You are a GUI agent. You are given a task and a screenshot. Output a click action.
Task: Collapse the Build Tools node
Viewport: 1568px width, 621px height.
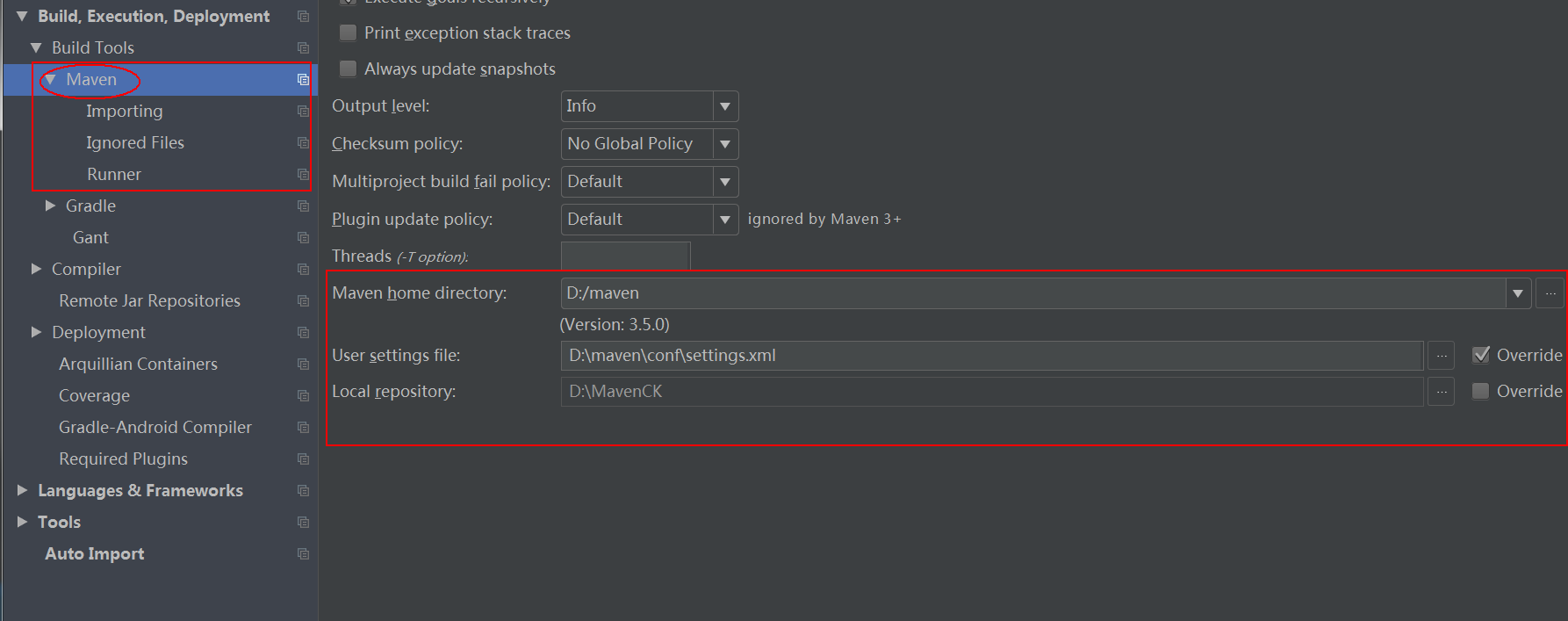coord(36,48)
